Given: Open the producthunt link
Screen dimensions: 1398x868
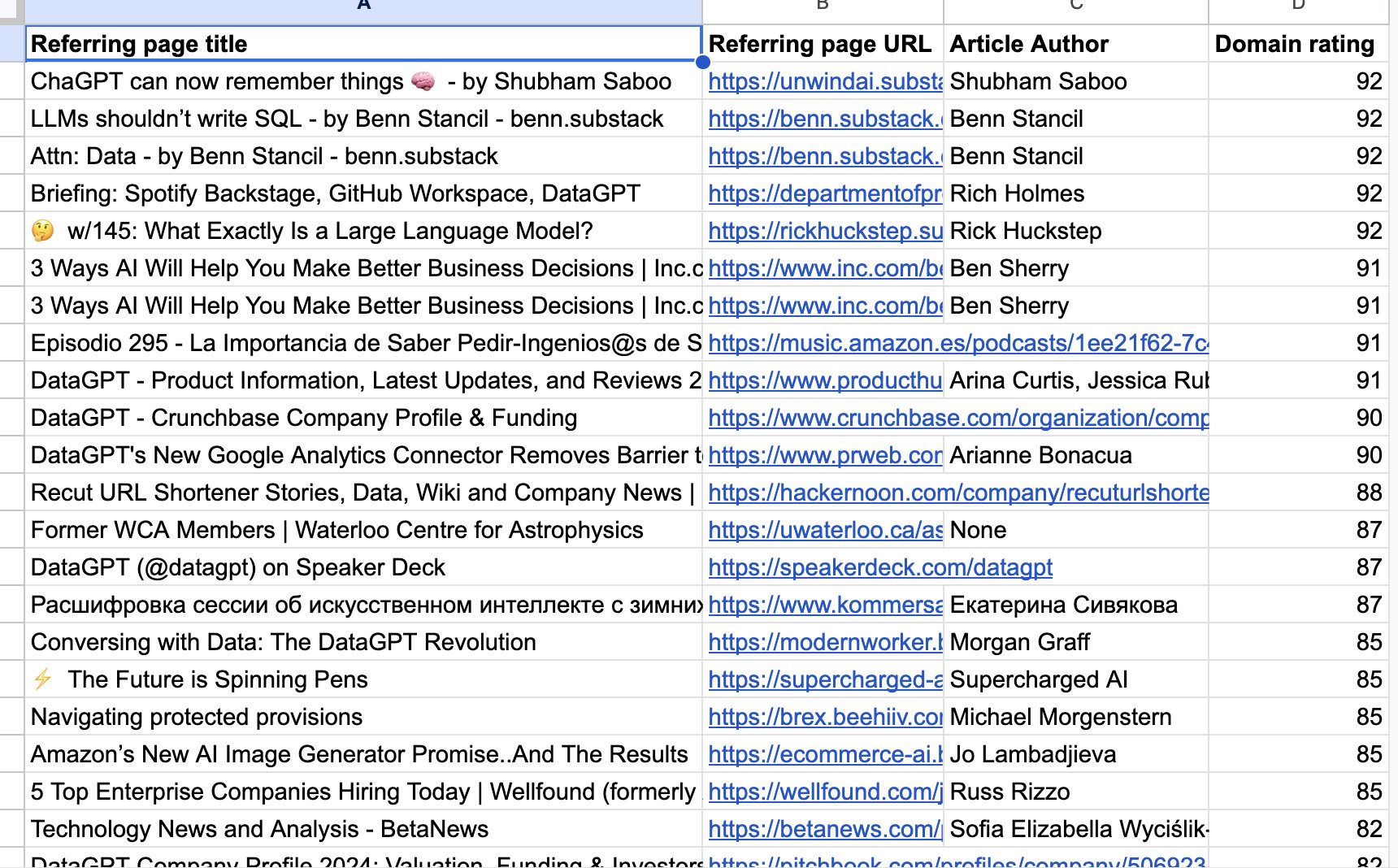Looking at the screenshot, I should [x=825, y=380].
